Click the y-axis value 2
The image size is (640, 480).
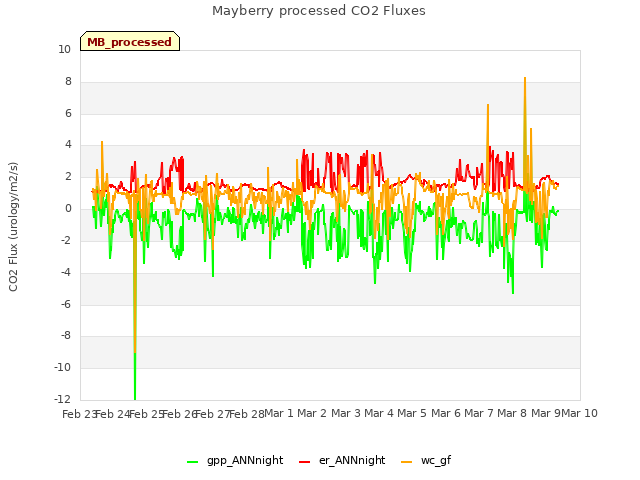pyautogui.click(x=68, y=176)
